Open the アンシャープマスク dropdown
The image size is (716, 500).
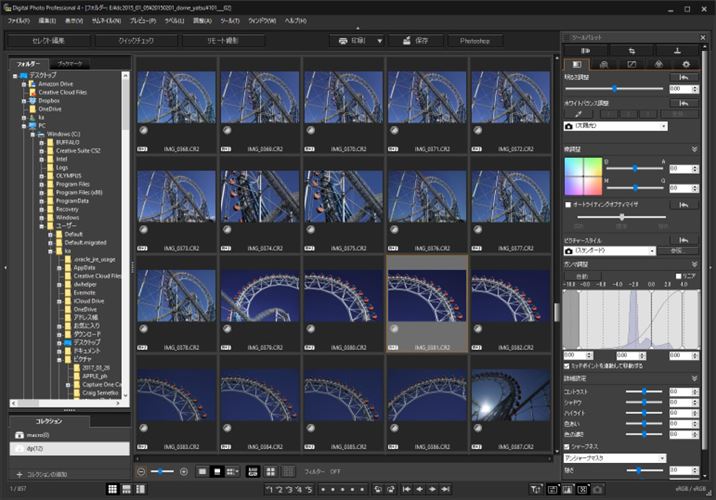[615, 458]
